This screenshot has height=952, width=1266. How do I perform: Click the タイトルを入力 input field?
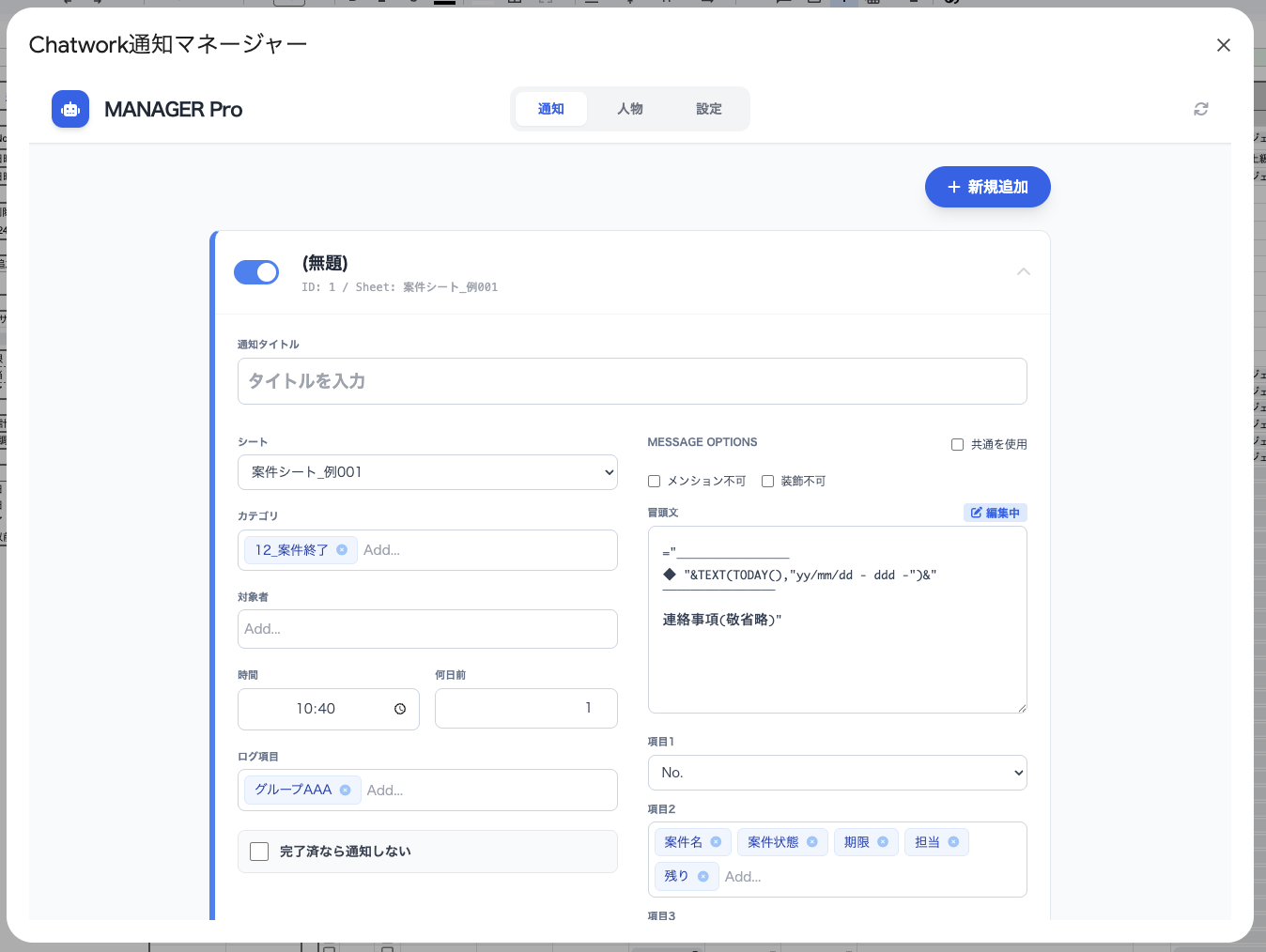pos(632,381)
